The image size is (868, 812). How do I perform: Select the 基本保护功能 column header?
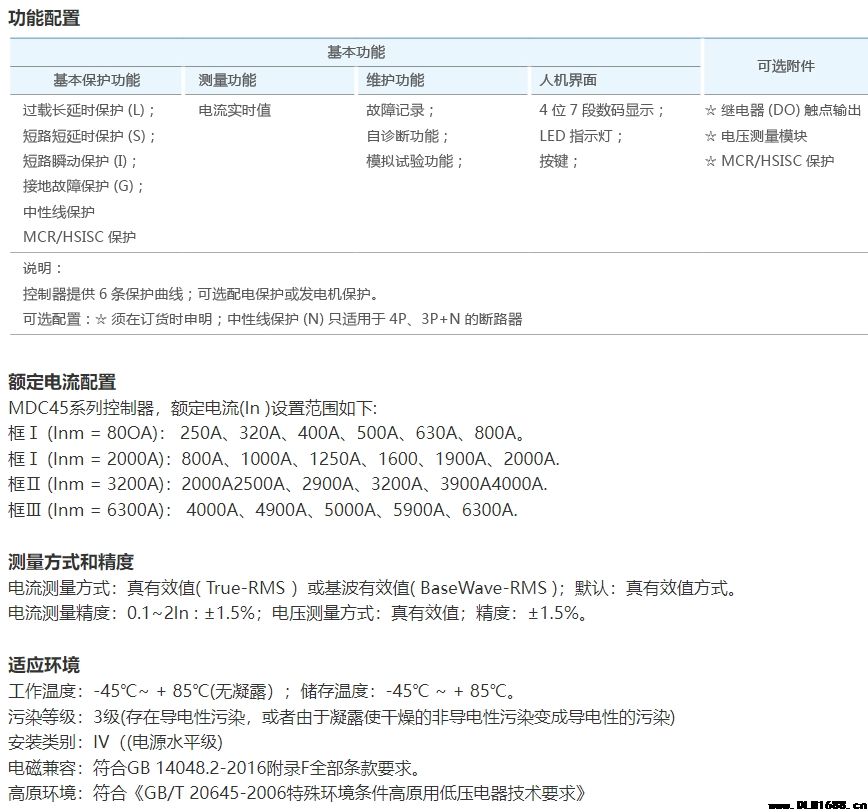point(97,80)
